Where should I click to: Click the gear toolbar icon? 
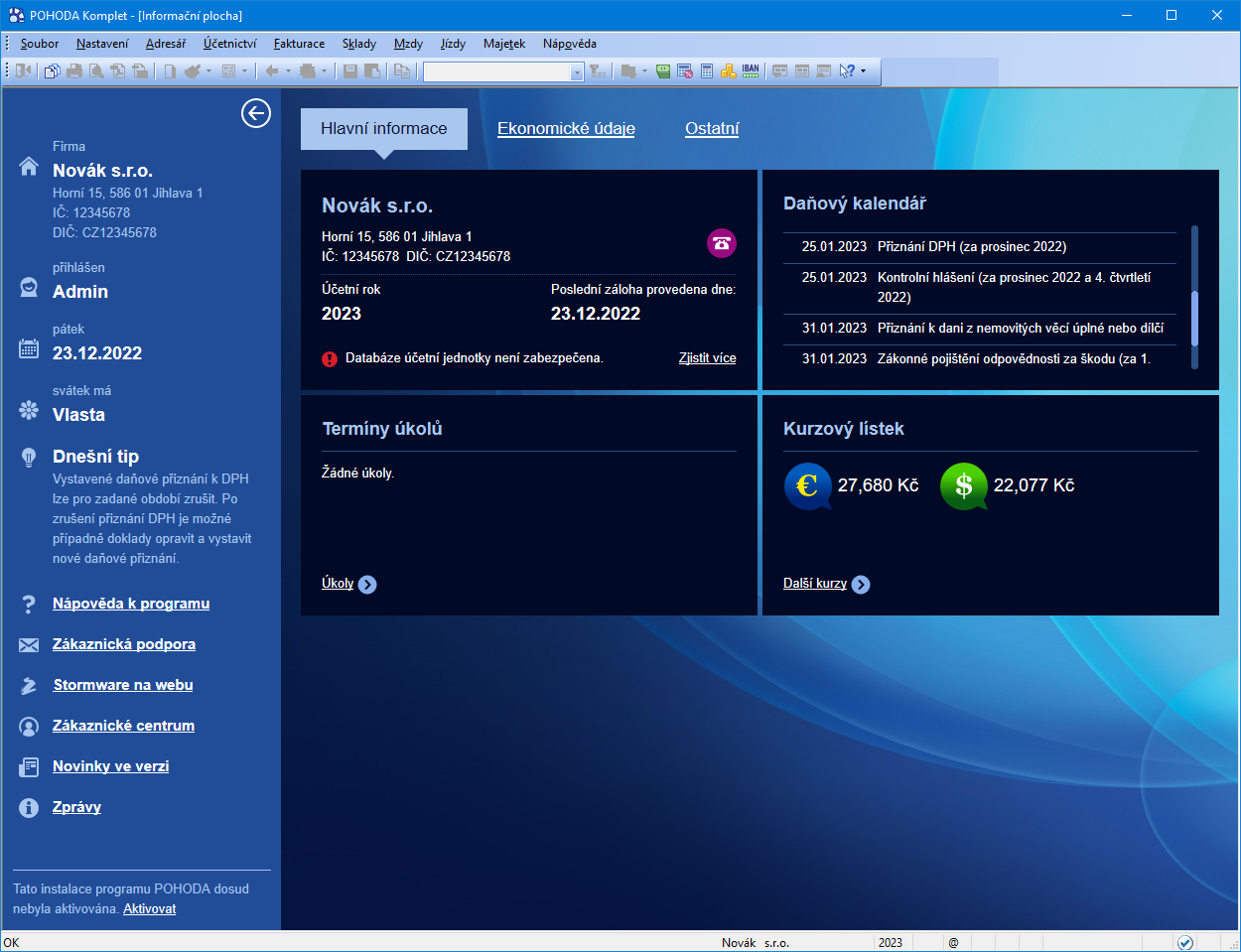click(x=308, y=70)
